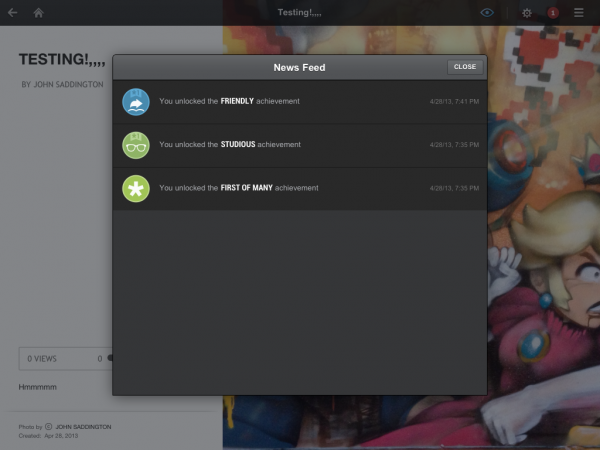Select the Studious glasses badge icon

(x=136, y=145)
